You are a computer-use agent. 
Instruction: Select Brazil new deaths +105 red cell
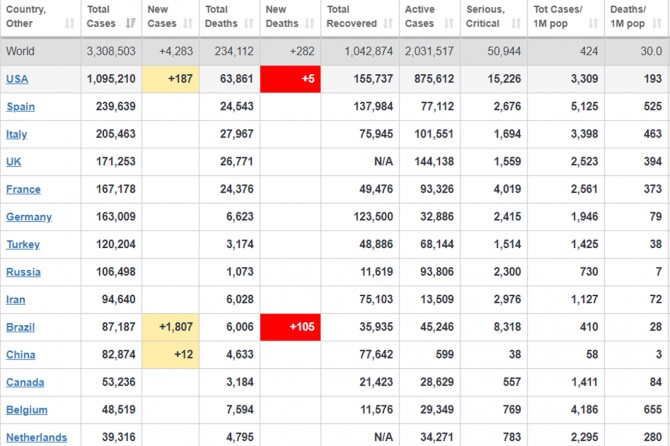point(290,327)
